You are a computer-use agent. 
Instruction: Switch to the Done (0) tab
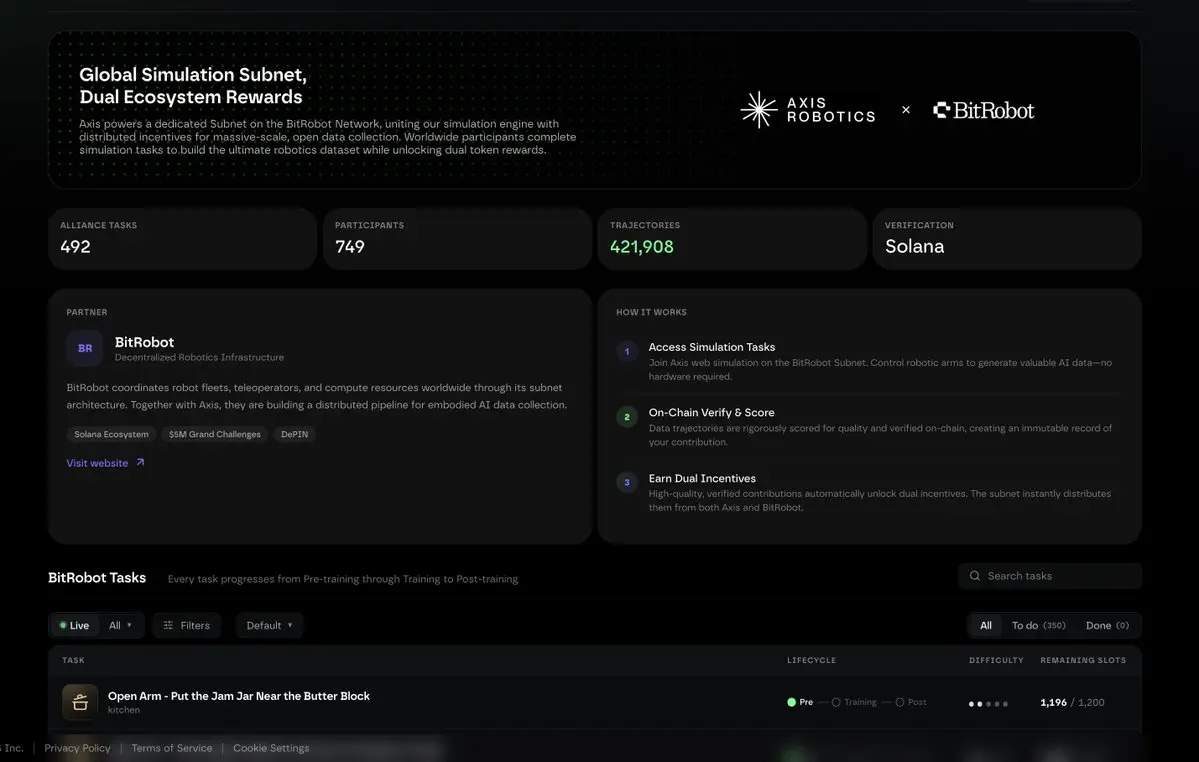click(x=1107, y=625)
